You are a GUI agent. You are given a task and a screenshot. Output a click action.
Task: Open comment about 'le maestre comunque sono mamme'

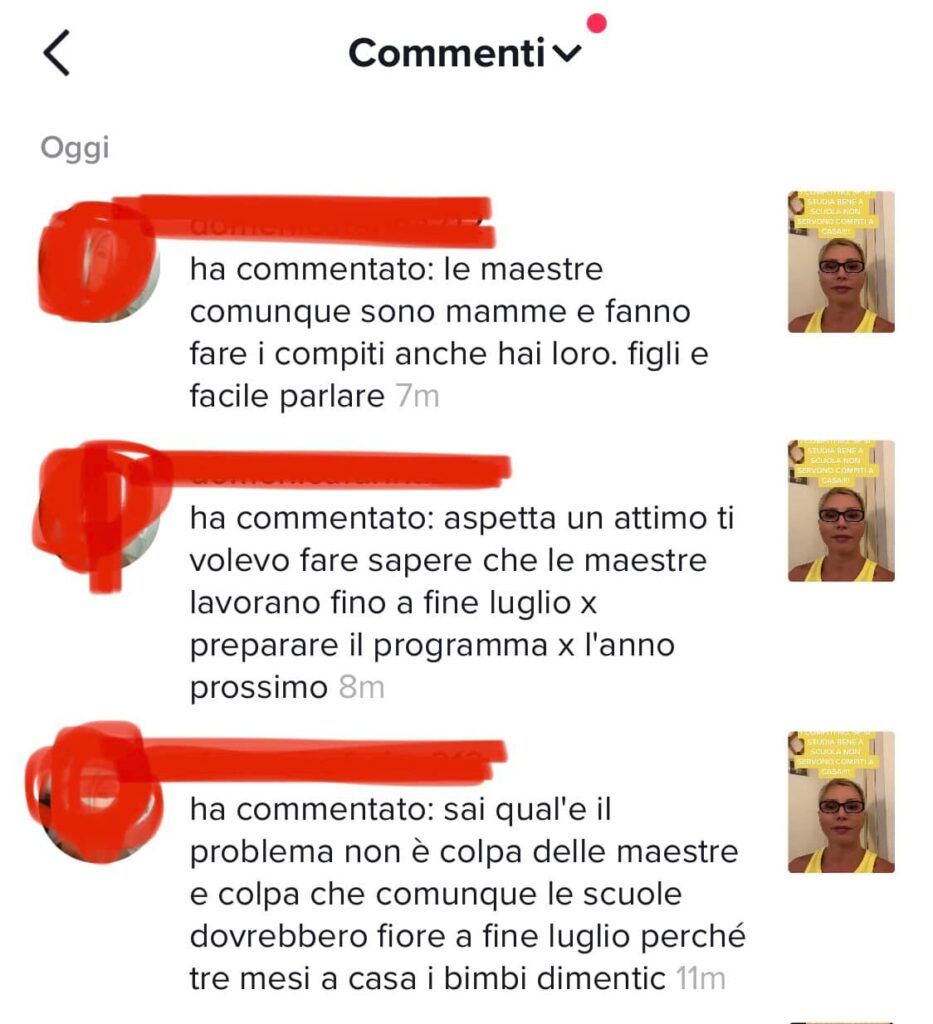(x=449, y=332)
